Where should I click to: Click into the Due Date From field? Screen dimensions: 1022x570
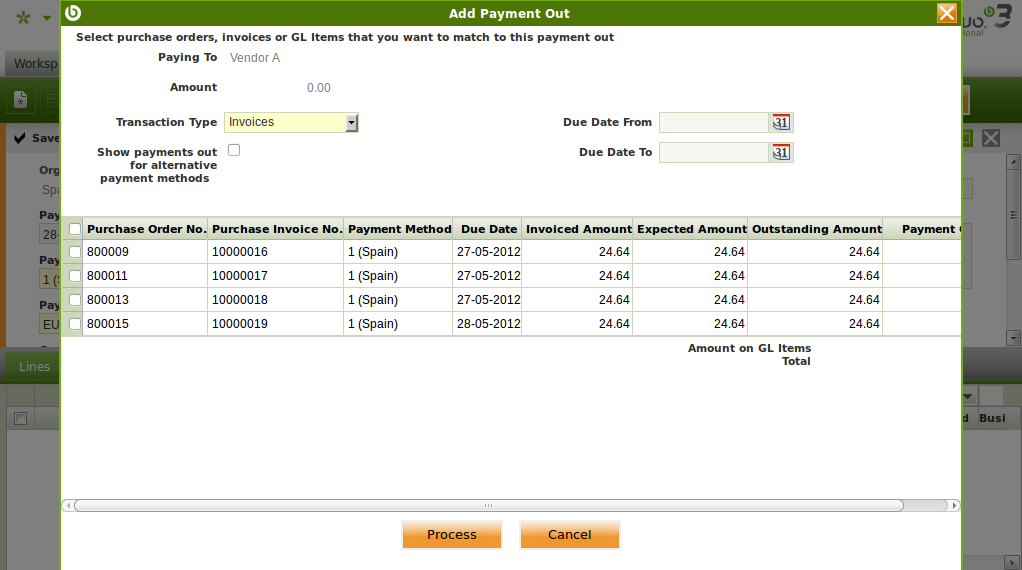(x=713, y=123)
